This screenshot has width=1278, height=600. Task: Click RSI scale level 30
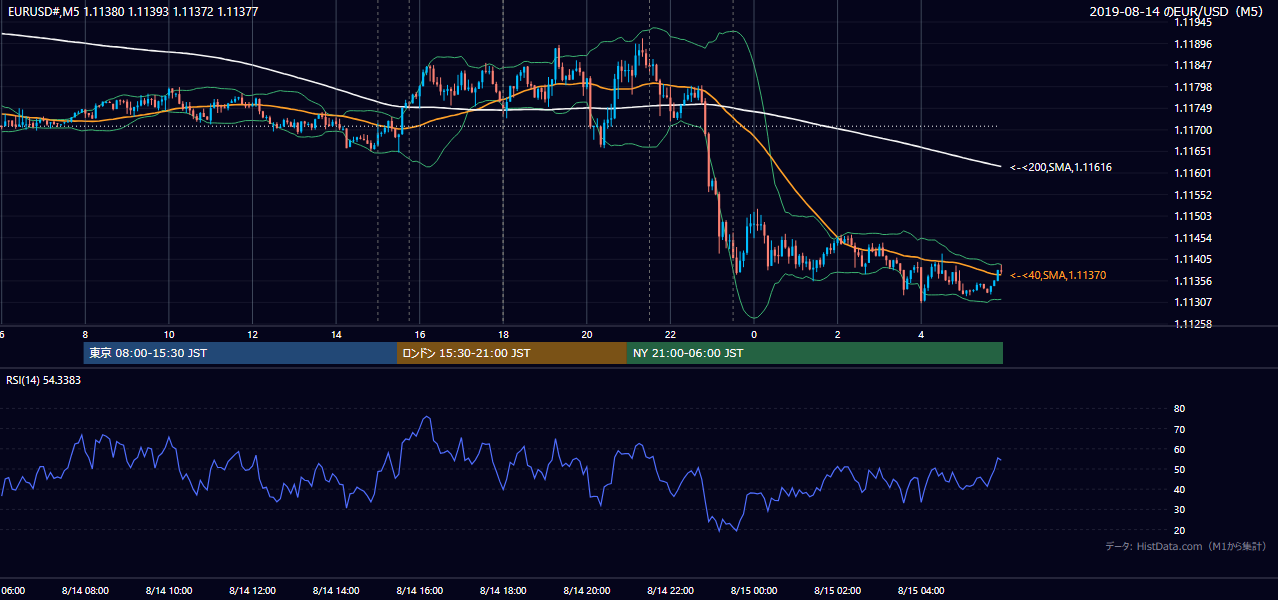pyautogui.click(x=1179, y=510)
